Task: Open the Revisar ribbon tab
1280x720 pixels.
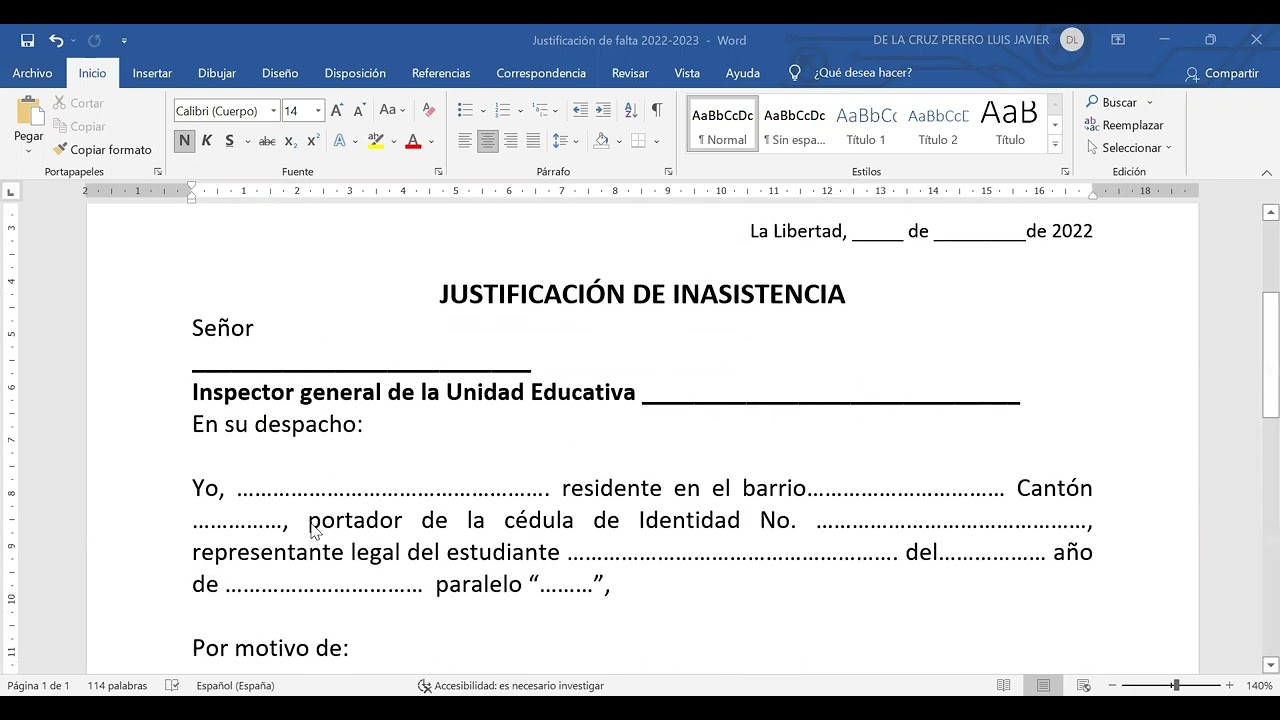Action: pos(630,73)
